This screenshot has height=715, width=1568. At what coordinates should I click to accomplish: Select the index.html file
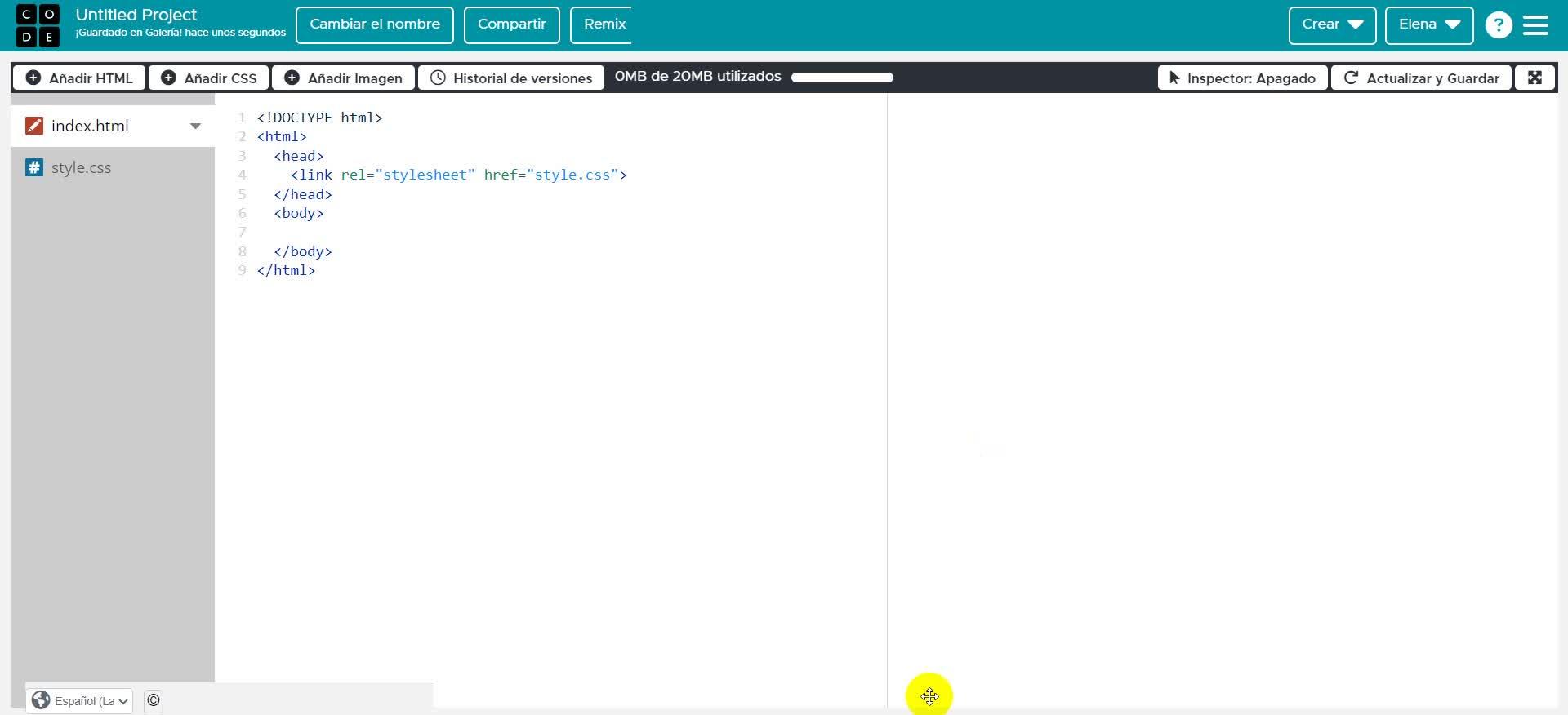pos(113,126)
